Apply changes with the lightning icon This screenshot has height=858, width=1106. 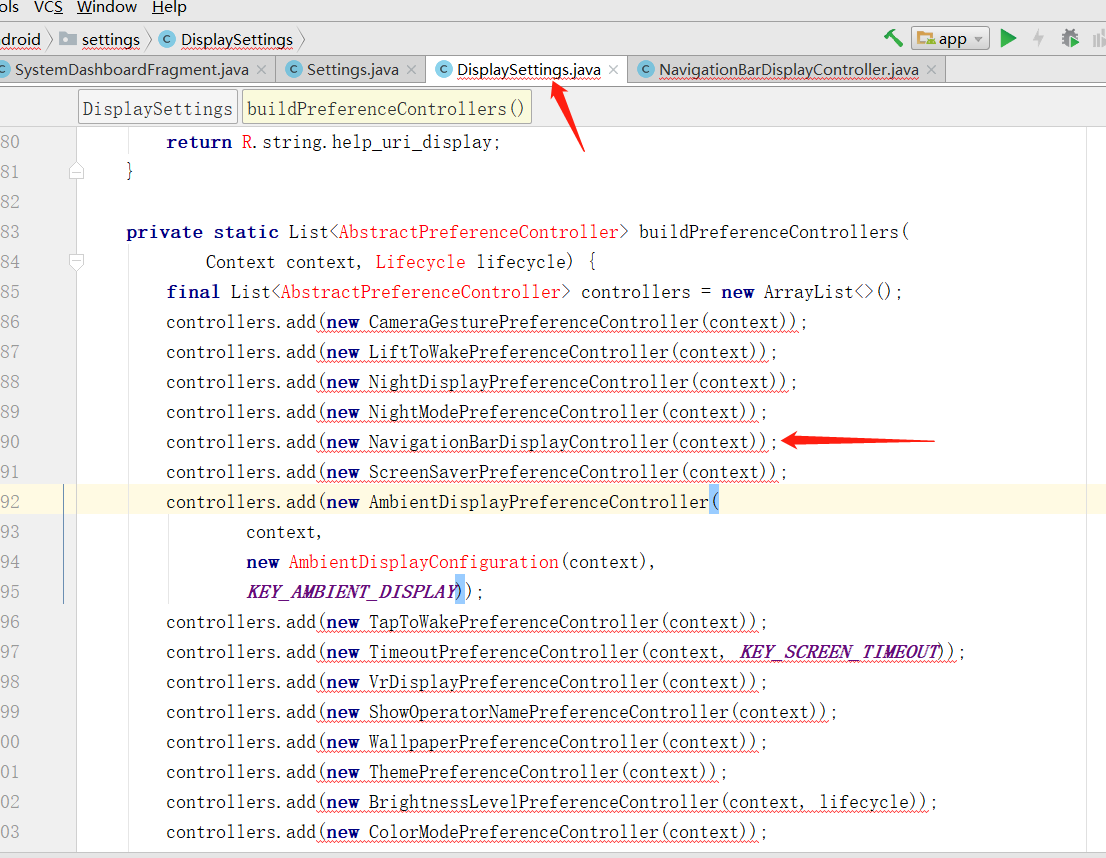pyautogui.click(x=1037, y=38)
